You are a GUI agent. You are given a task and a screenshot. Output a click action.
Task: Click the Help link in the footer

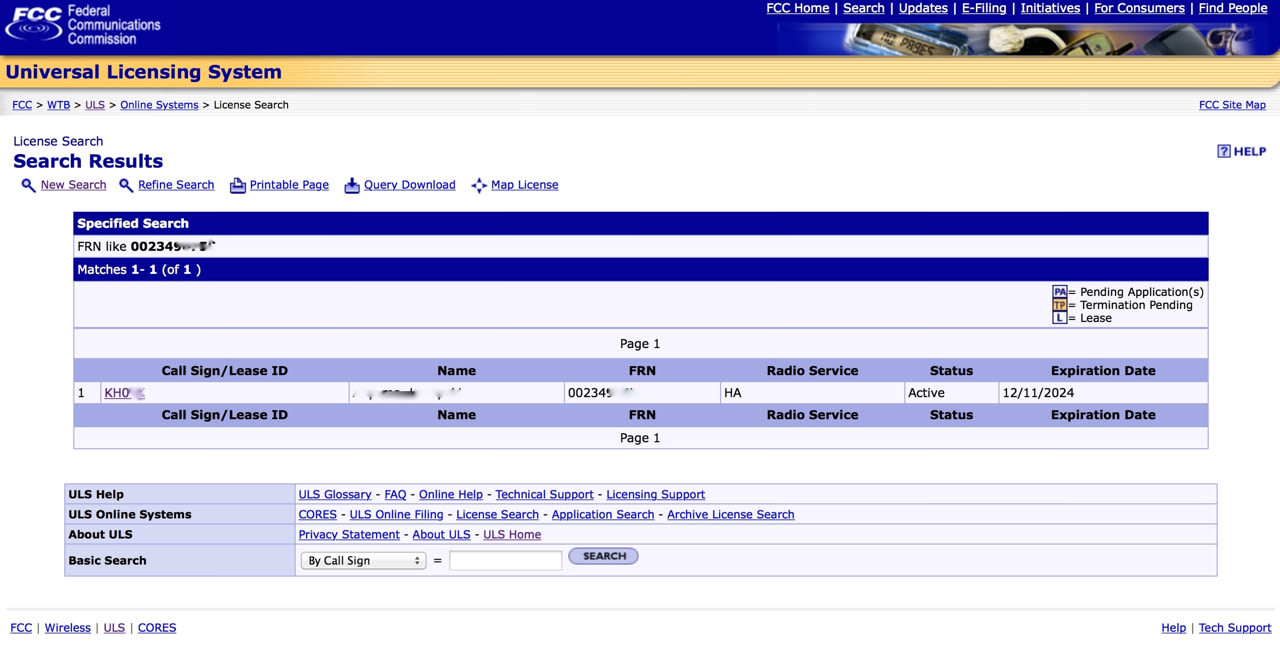point(1173,628)
